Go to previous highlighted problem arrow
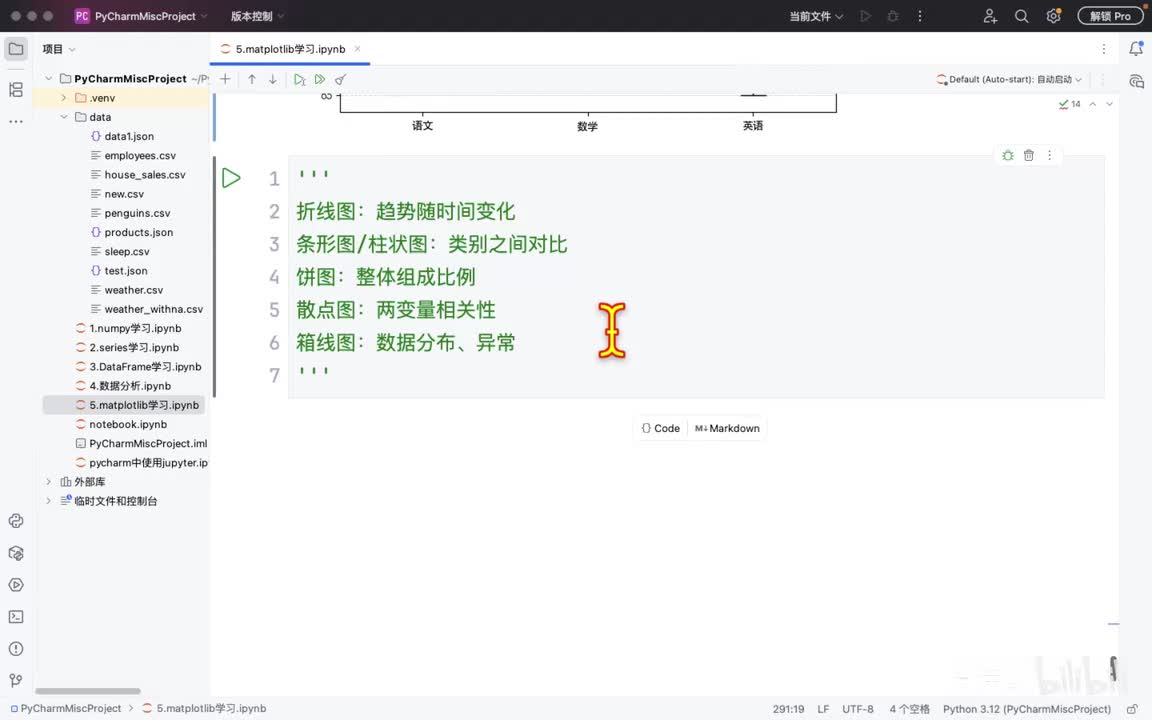The image size is (1152, 720). pyautogui.click(x=1093, y=104)
